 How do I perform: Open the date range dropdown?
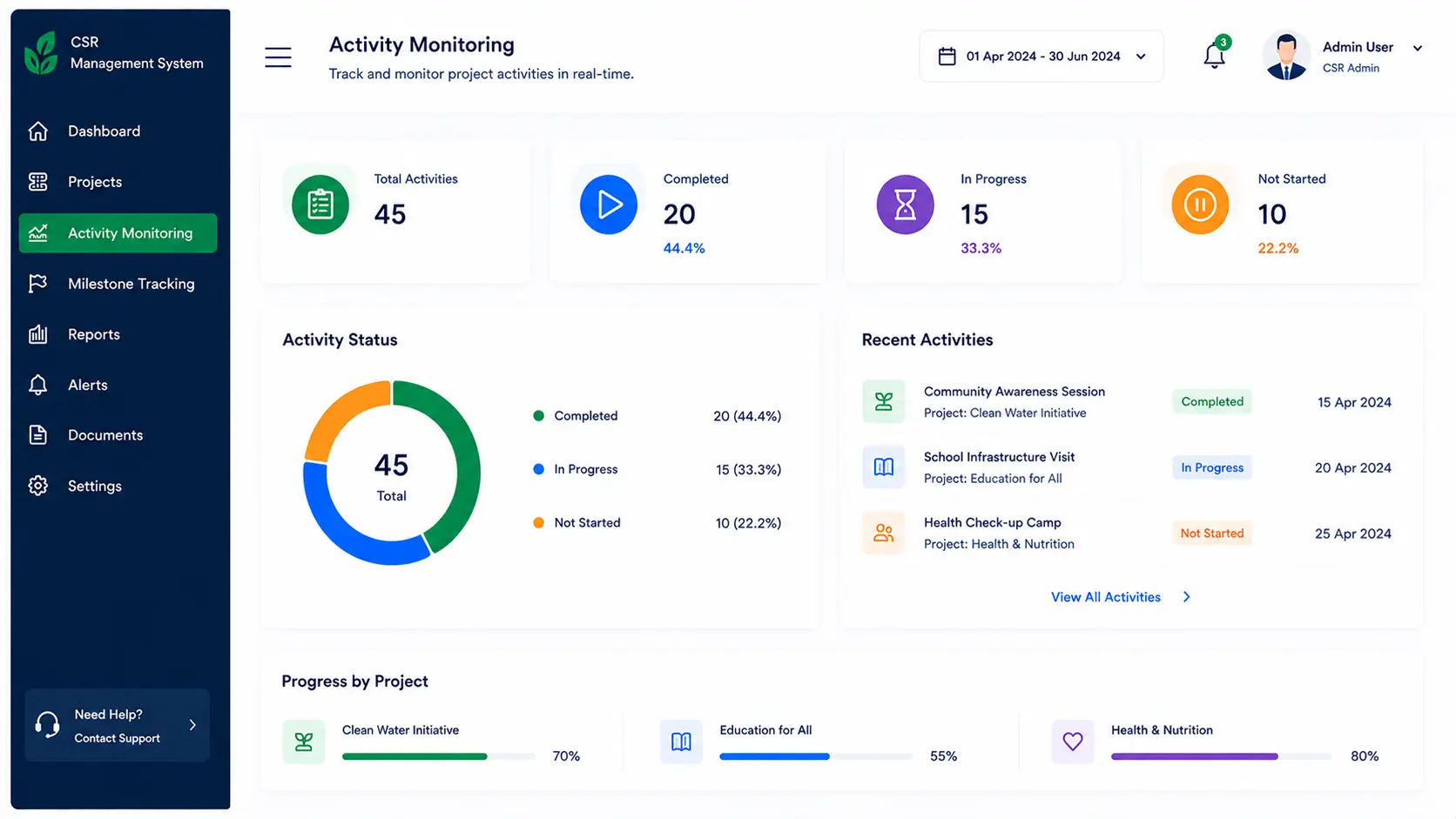[x=1041, y=57]
